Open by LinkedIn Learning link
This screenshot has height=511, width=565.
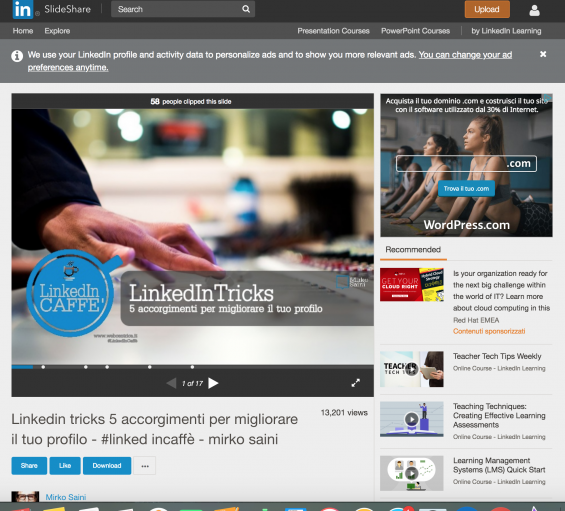point(506,31)
